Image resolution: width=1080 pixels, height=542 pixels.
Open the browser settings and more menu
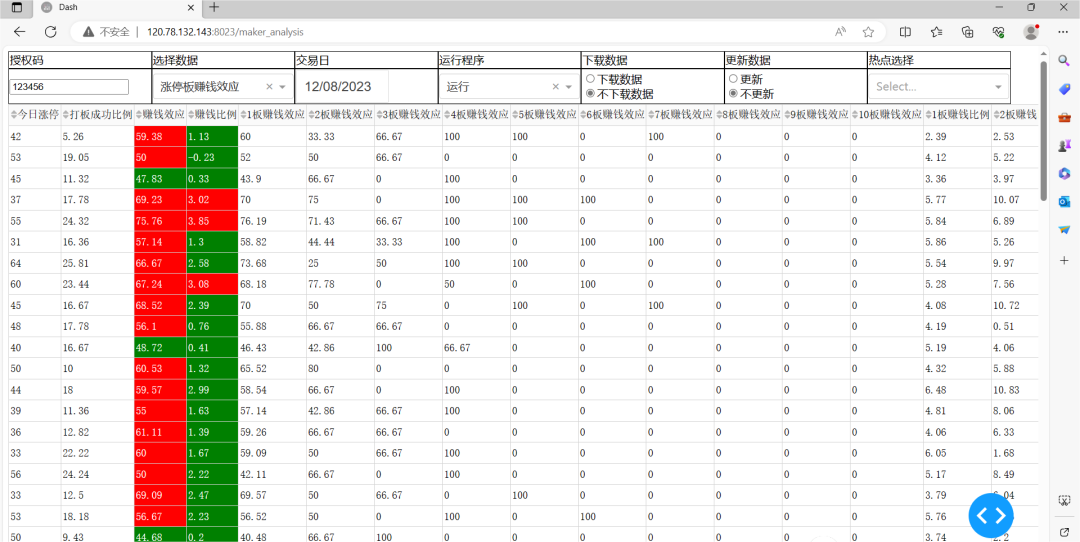coord(1062,32)
